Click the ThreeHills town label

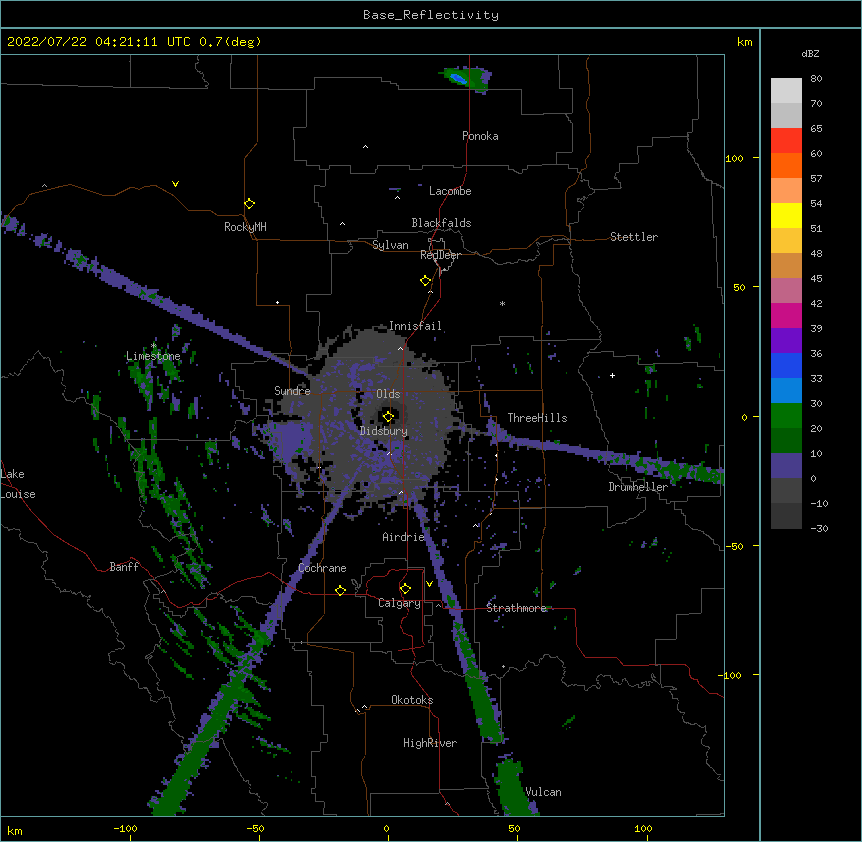(x=537, y=418)
